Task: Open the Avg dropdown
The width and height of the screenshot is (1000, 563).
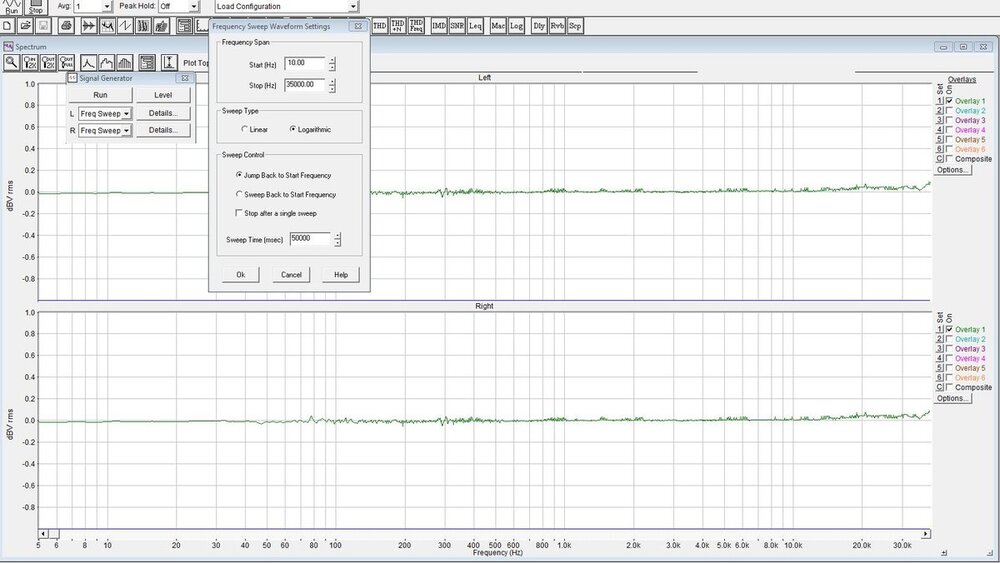Action: point(107,6)
